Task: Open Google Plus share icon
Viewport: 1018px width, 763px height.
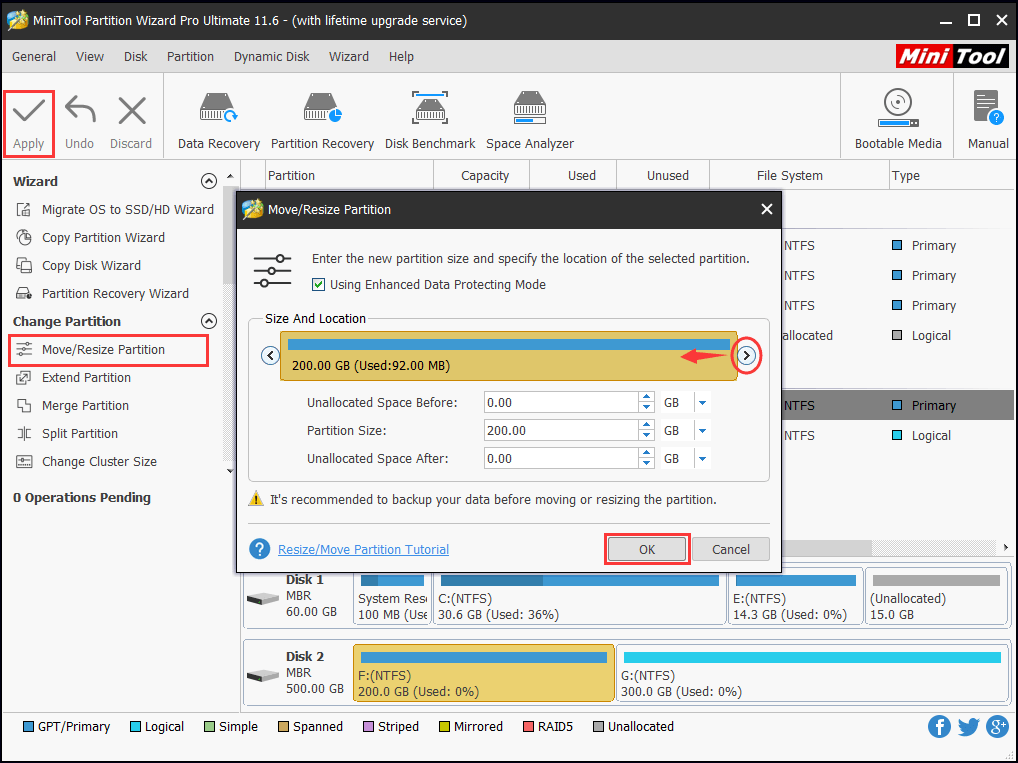Action: [997, 727]
